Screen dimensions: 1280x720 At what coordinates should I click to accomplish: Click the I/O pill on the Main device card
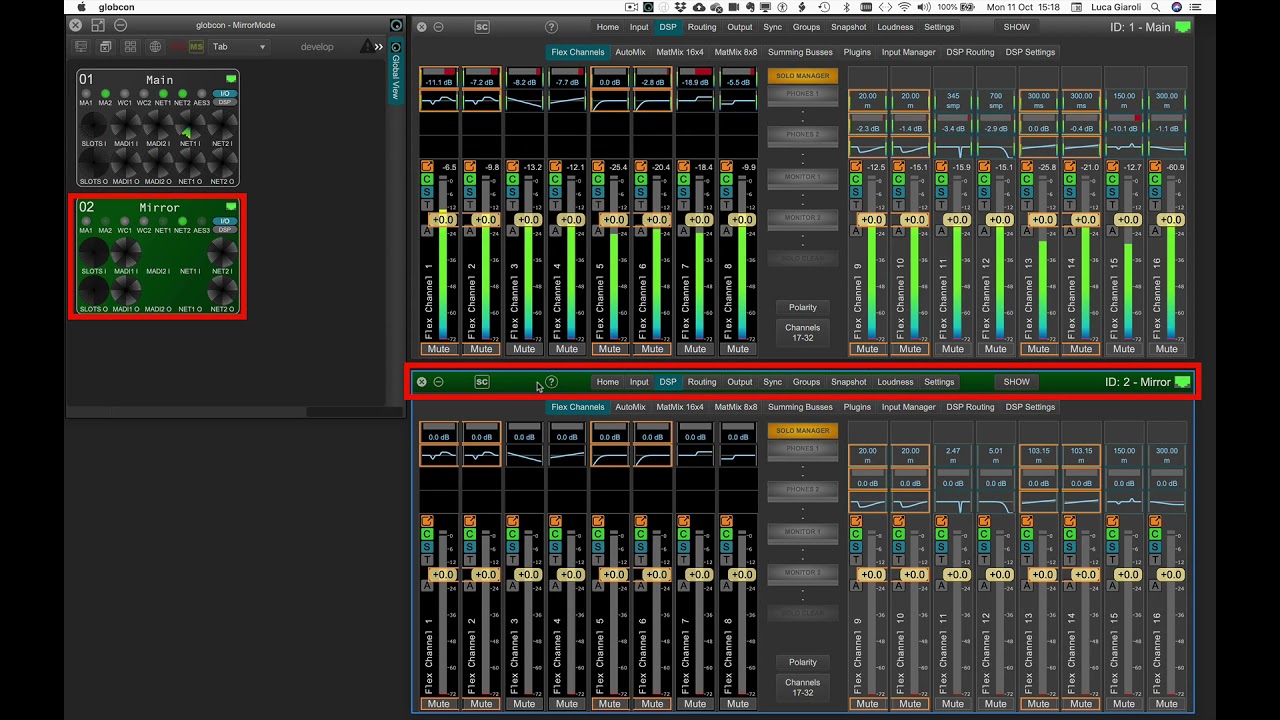pyautogui.click(x=225, y=93)
